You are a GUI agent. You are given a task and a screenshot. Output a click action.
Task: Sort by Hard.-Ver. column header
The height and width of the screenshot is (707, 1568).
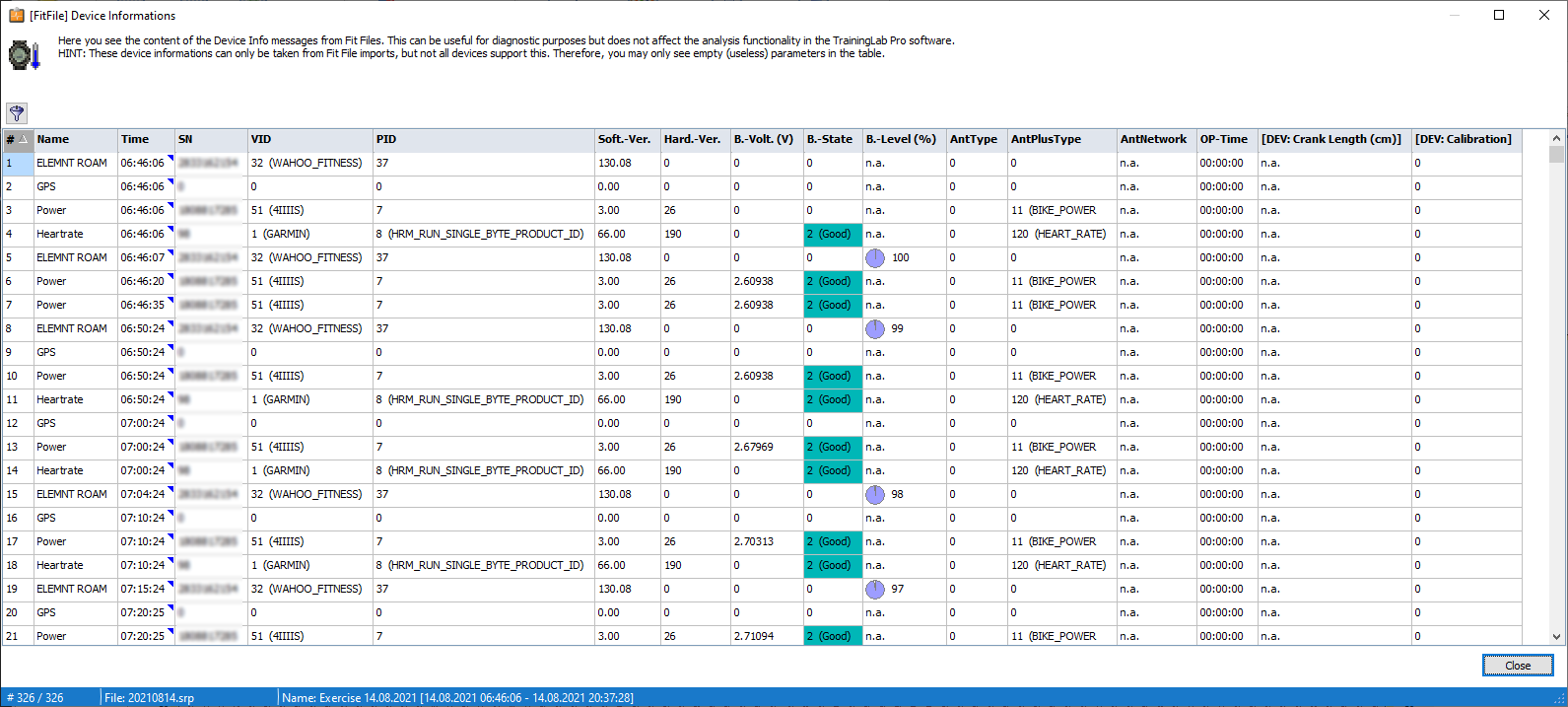tap(696, 139)
